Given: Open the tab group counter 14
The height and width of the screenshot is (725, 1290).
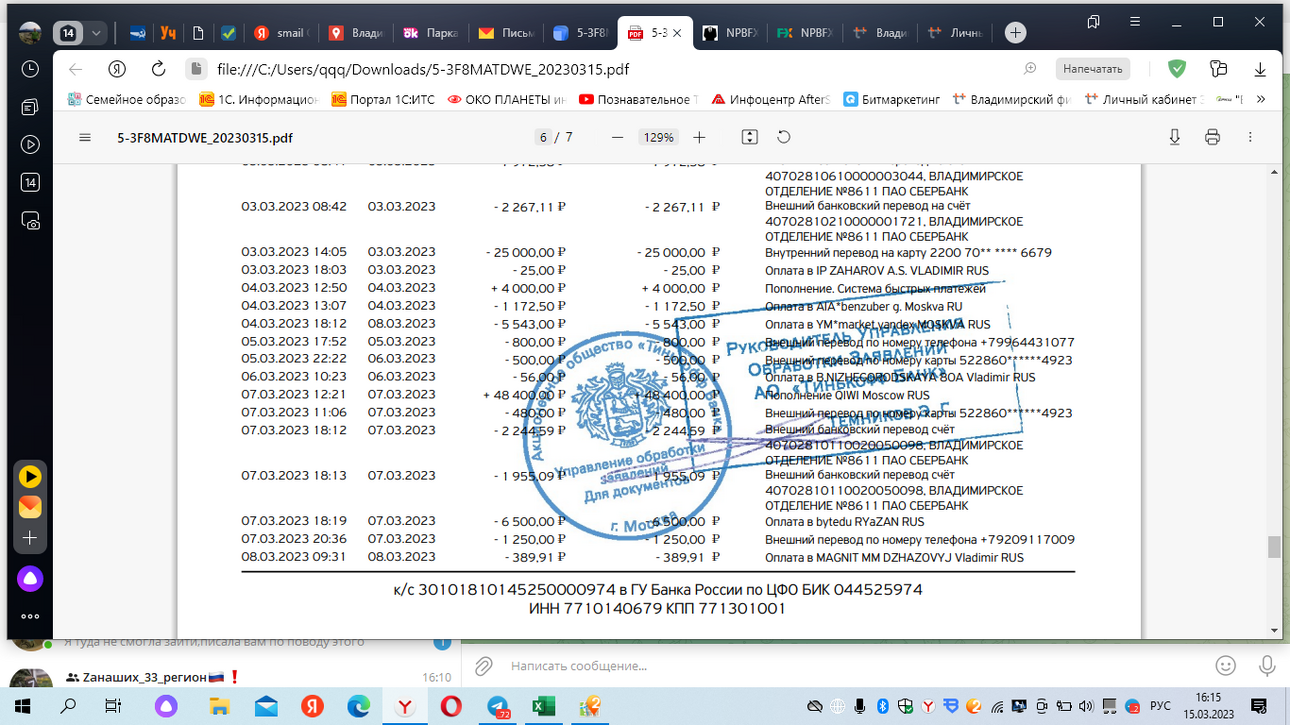Looking at the screenshot, I should [68, 33].
